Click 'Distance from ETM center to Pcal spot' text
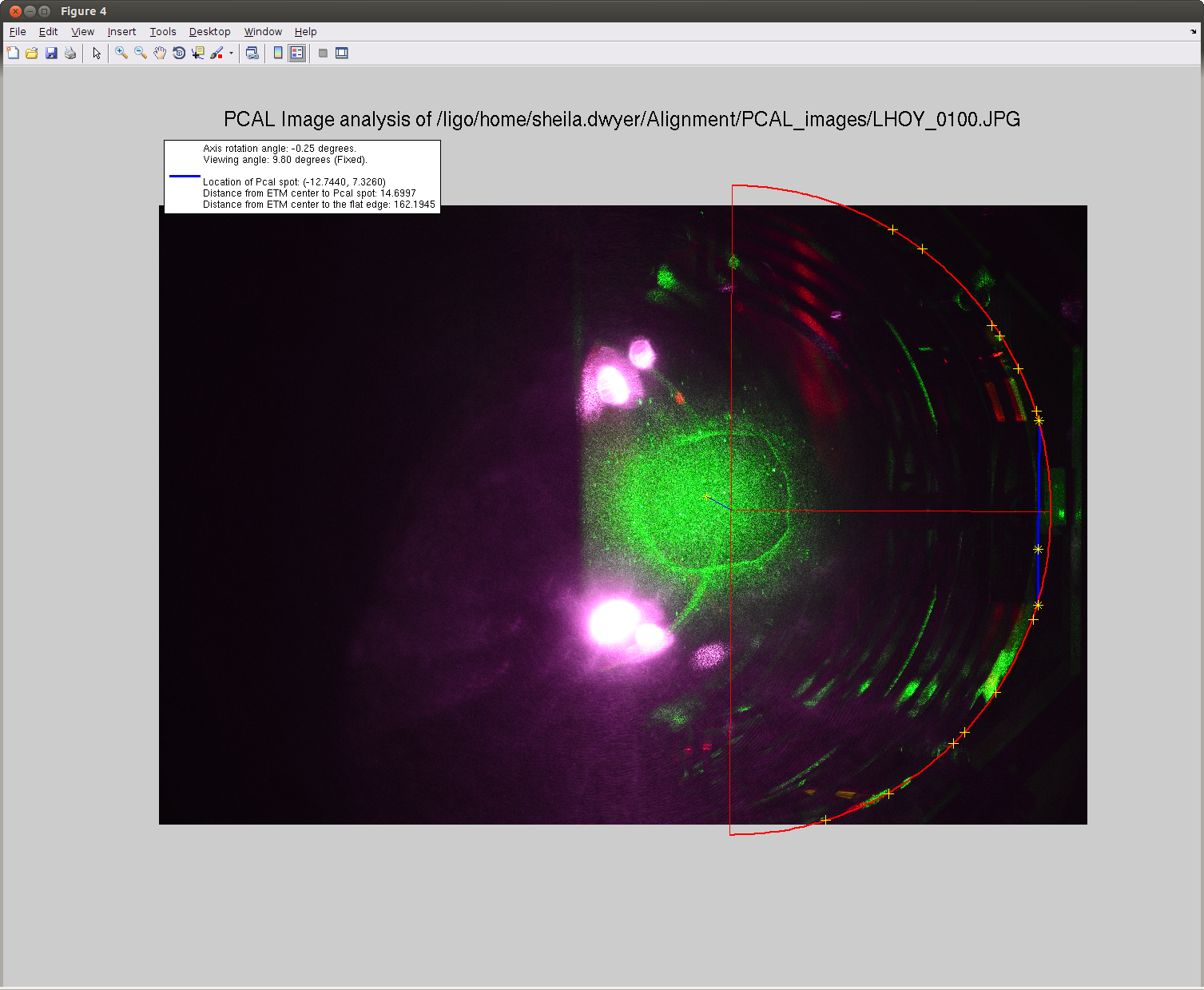Screen dimensions: 1204x990 click(x=309, y=193)
